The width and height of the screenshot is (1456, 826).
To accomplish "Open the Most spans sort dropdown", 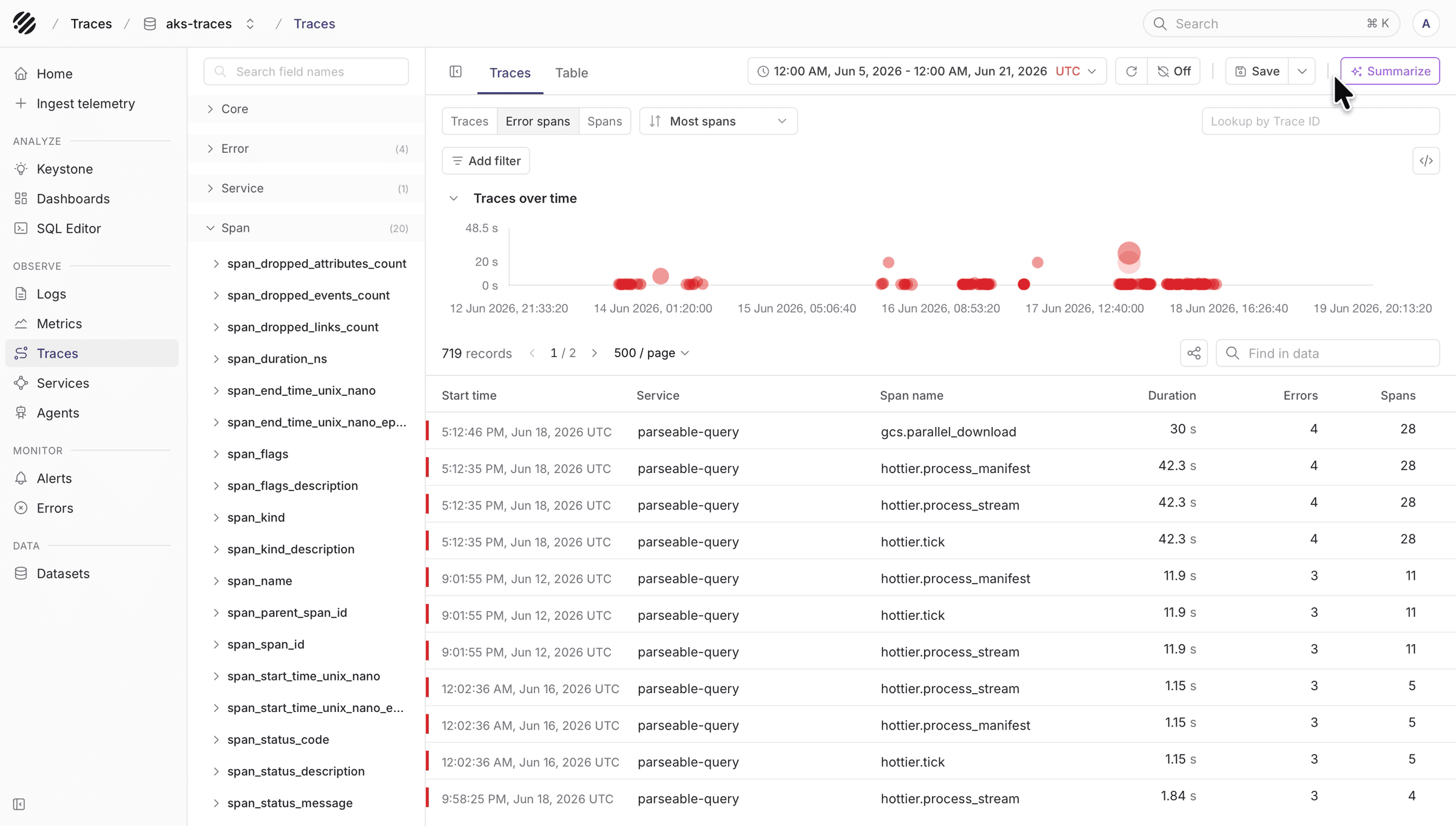I will point(718,121).
